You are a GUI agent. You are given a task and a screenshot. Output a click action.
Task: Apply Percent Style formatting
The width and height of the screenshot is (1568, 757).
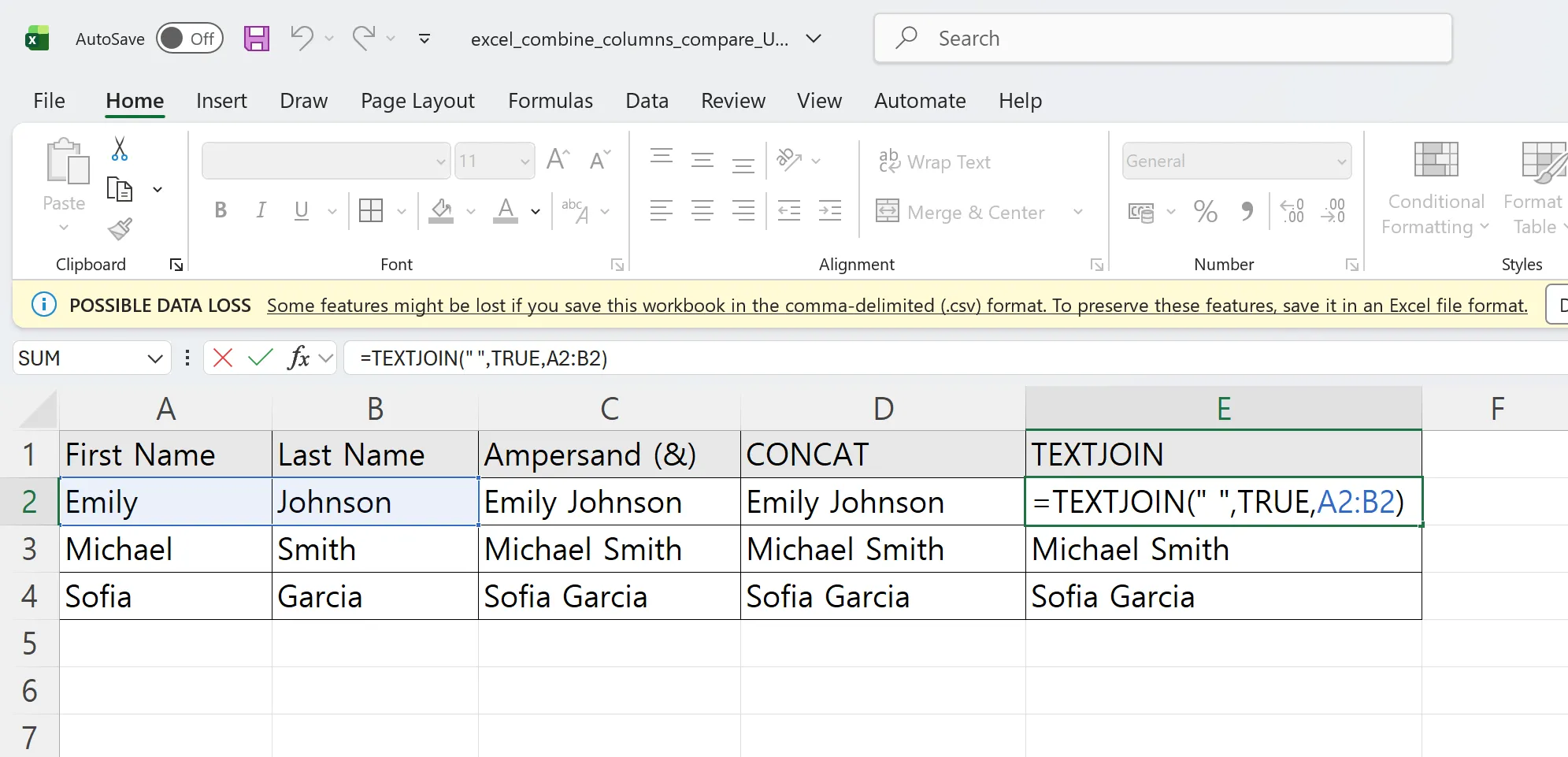click(1205, 211)
